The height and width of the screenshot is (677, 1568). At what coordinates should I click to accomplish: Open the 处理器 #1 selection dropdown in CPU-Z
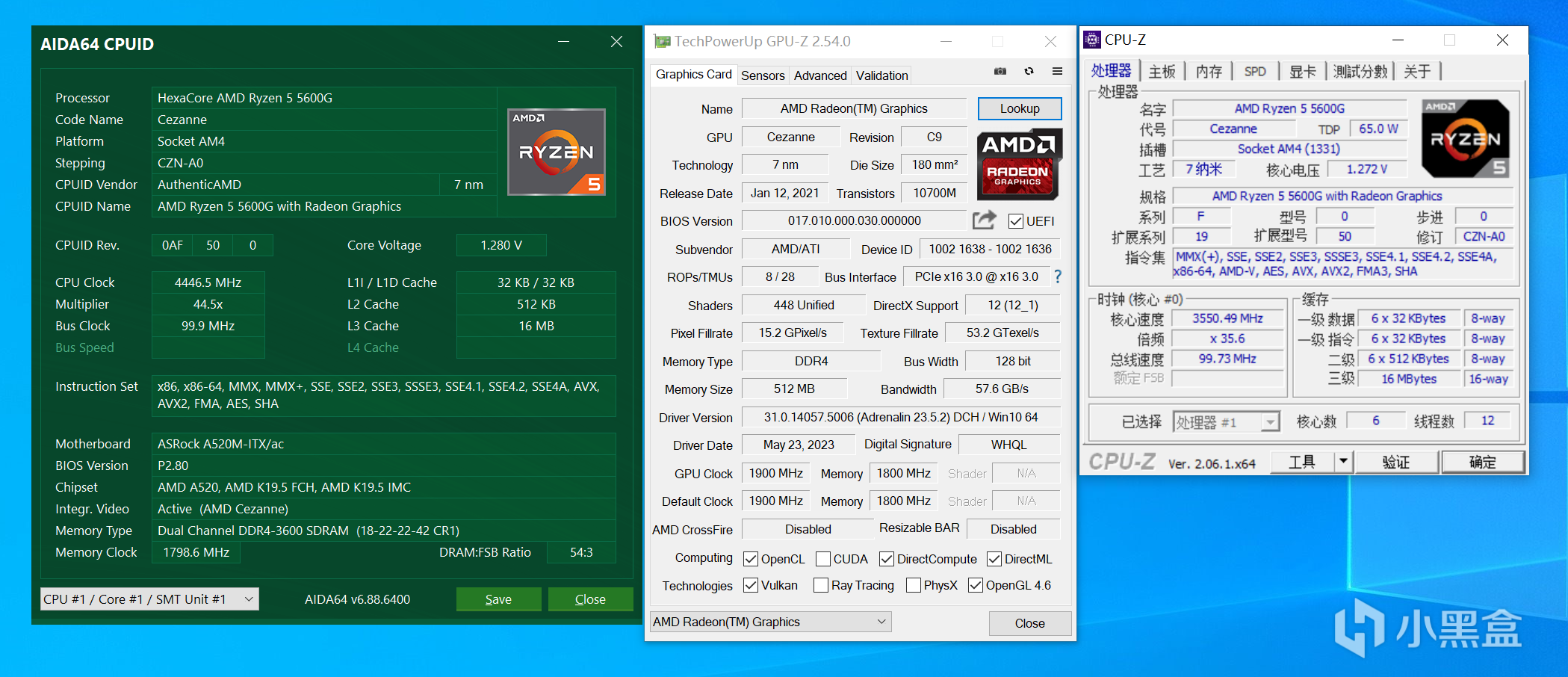tap(1227, 422)
